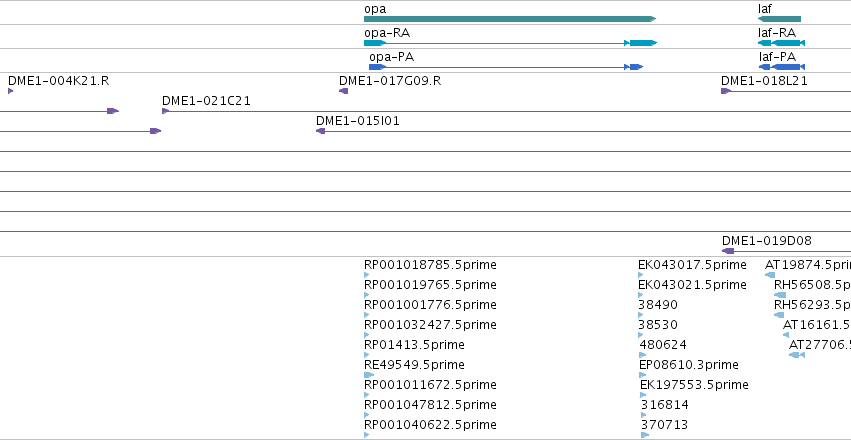Click the DME1-017G09.R clone arrow
The height and width of the screenshot is (440, 851).
(344, 91)
